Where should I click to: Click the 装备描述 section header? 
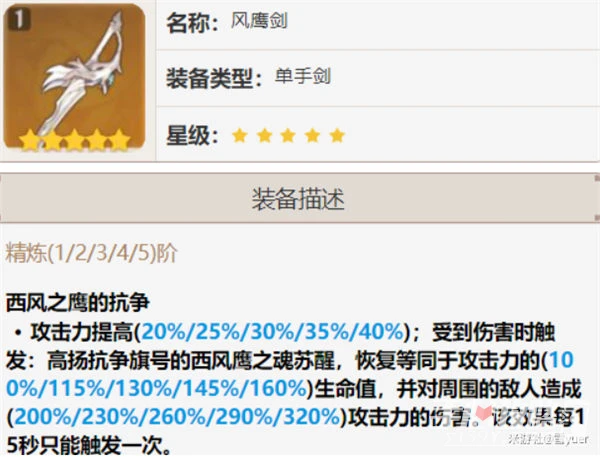tap(298, 198)
